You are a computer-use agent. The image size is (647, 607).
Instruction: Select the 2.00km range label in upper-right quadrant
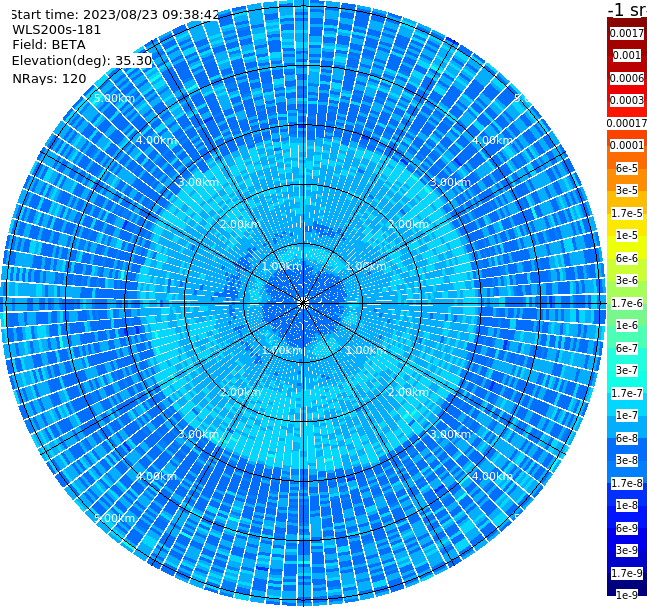(408, 224)
